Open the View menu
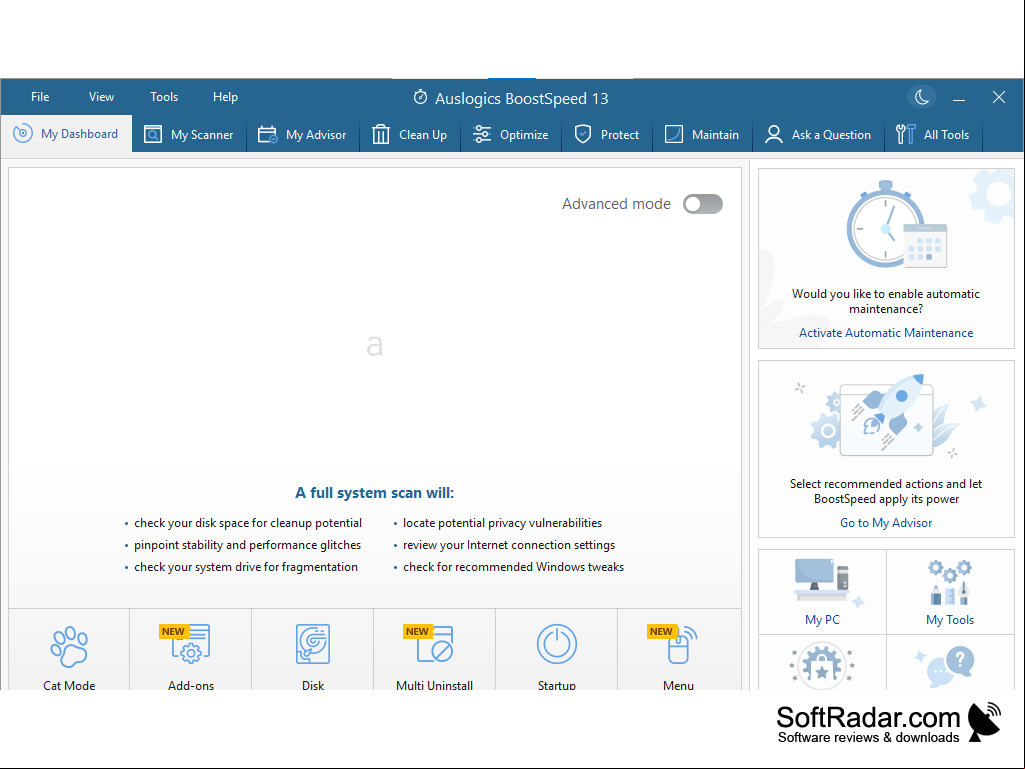This screenshot has height=769, width=1025. (101, 97)
